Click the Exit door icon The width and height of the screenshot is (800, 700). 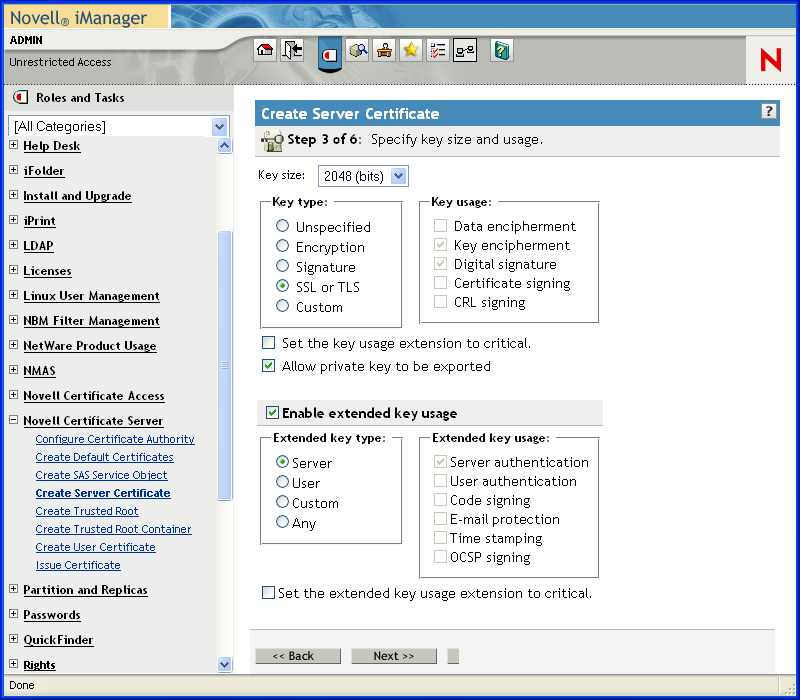pyautogui.click(x=292, y=50)
